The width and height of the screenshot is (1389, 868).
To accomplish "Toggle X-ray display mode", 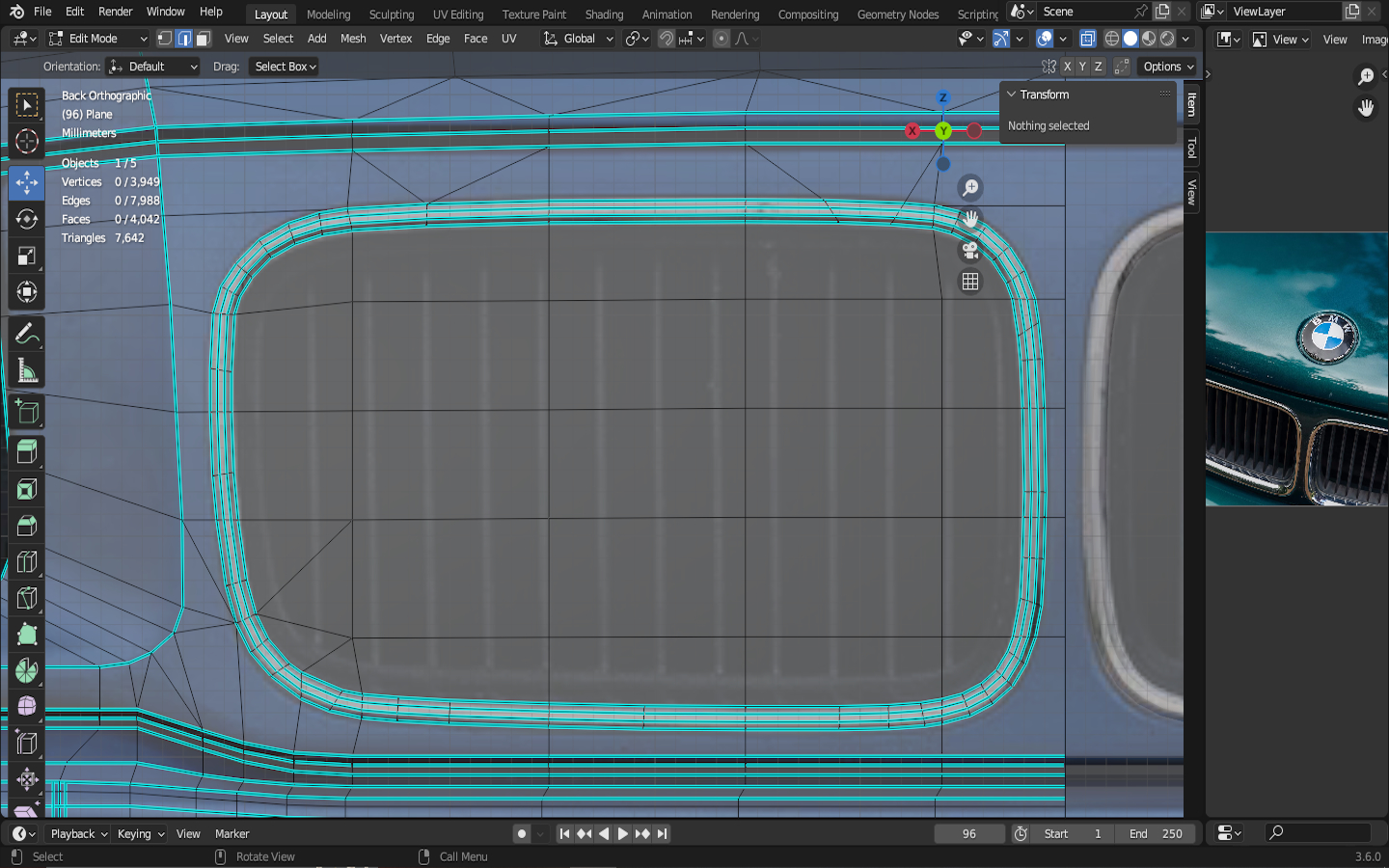I will pos(1087,39).
